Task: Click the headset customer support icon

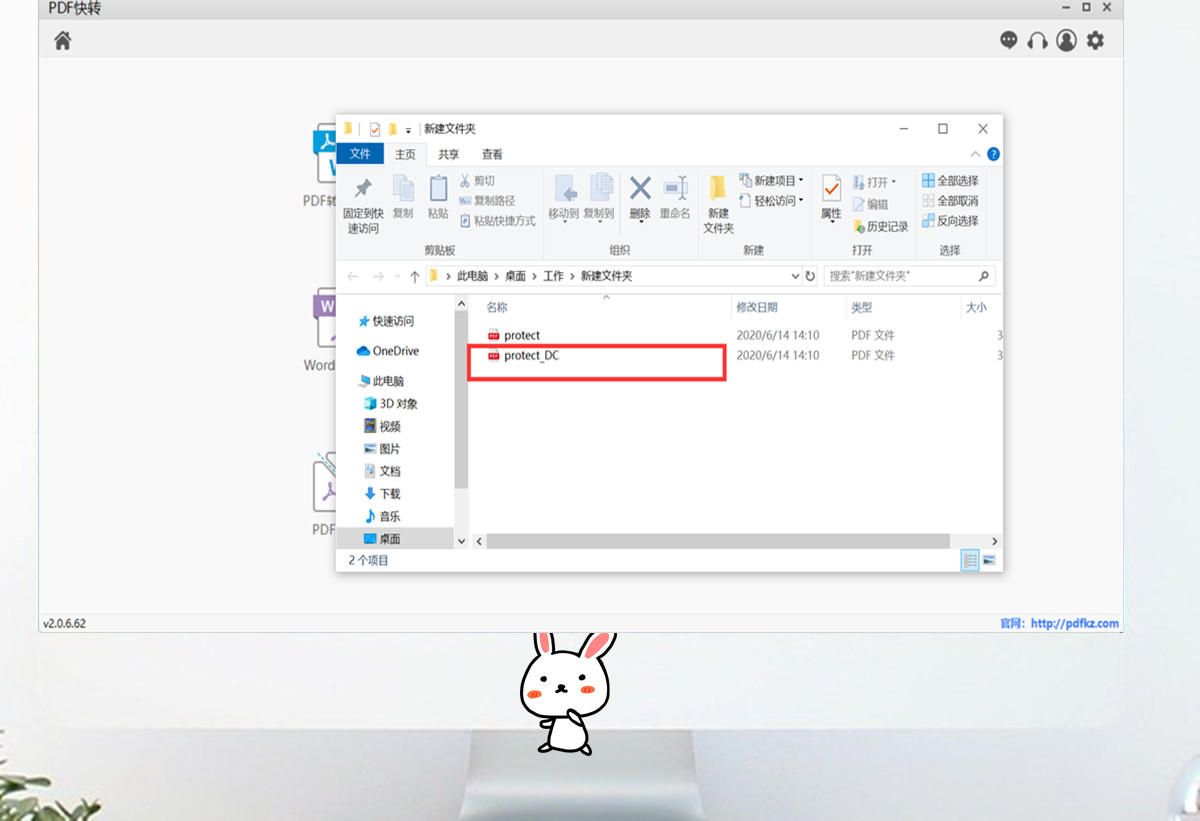Action: (1037, 40)
